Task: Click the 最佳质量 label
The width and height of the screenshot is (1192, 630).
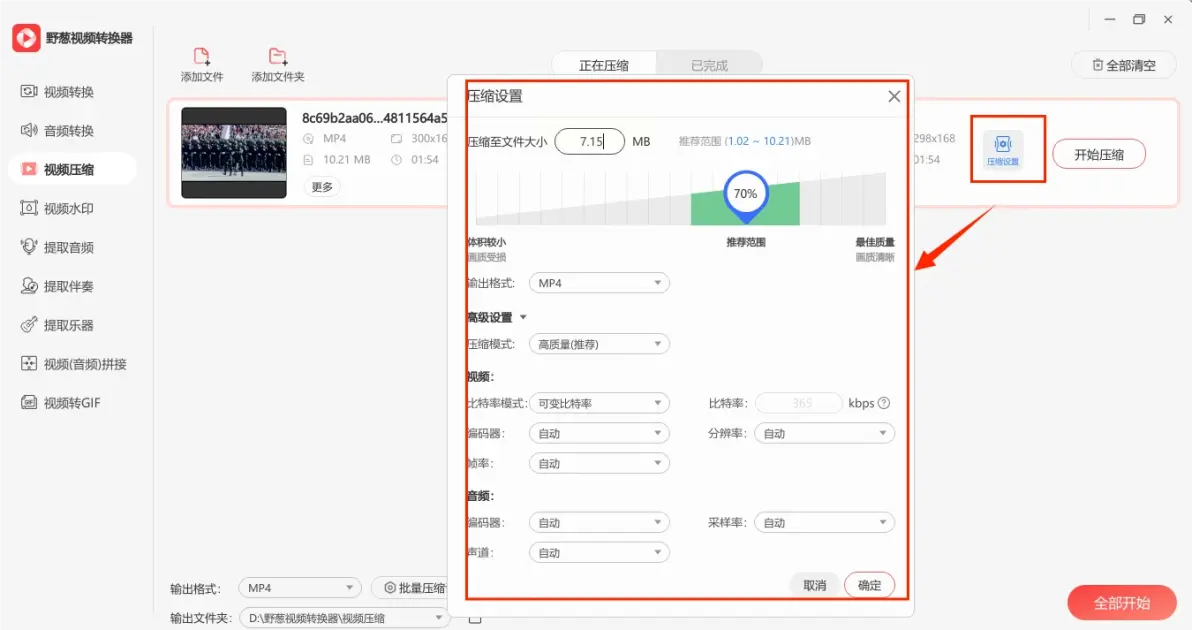Action: [875, 242]
